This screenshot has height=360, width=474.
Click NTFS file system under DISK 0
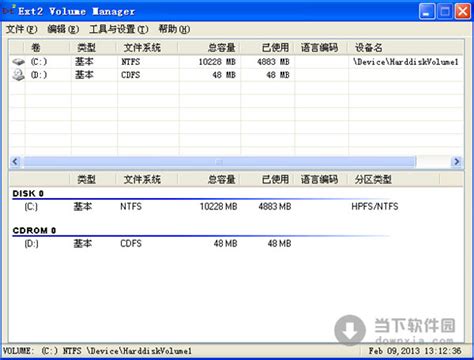coord(131,207)
